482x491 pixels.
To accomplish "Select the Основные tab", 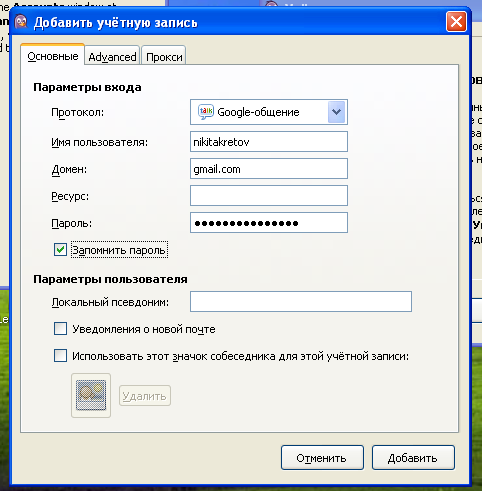I will point(52,55).
